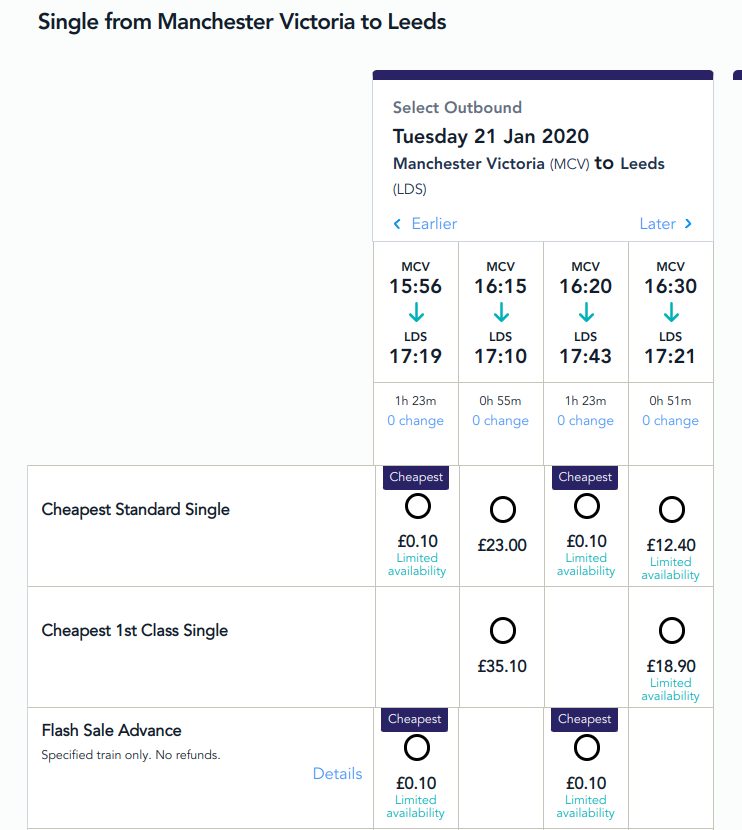Viewport: 742px width, 830px height.
Task: Show Earlier outbound trains
Action: pos(434,224)
